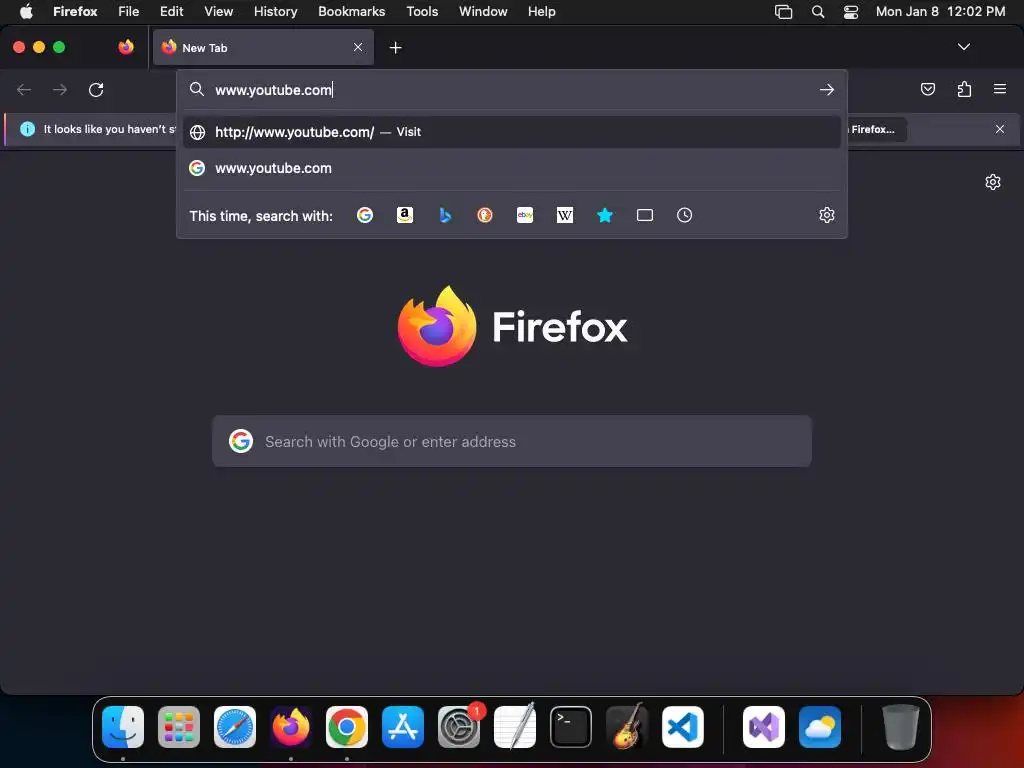The width and height of the screenshot is (1024, 768).
Task: Open Firefox app menu in menu bar
Action: 75,11
